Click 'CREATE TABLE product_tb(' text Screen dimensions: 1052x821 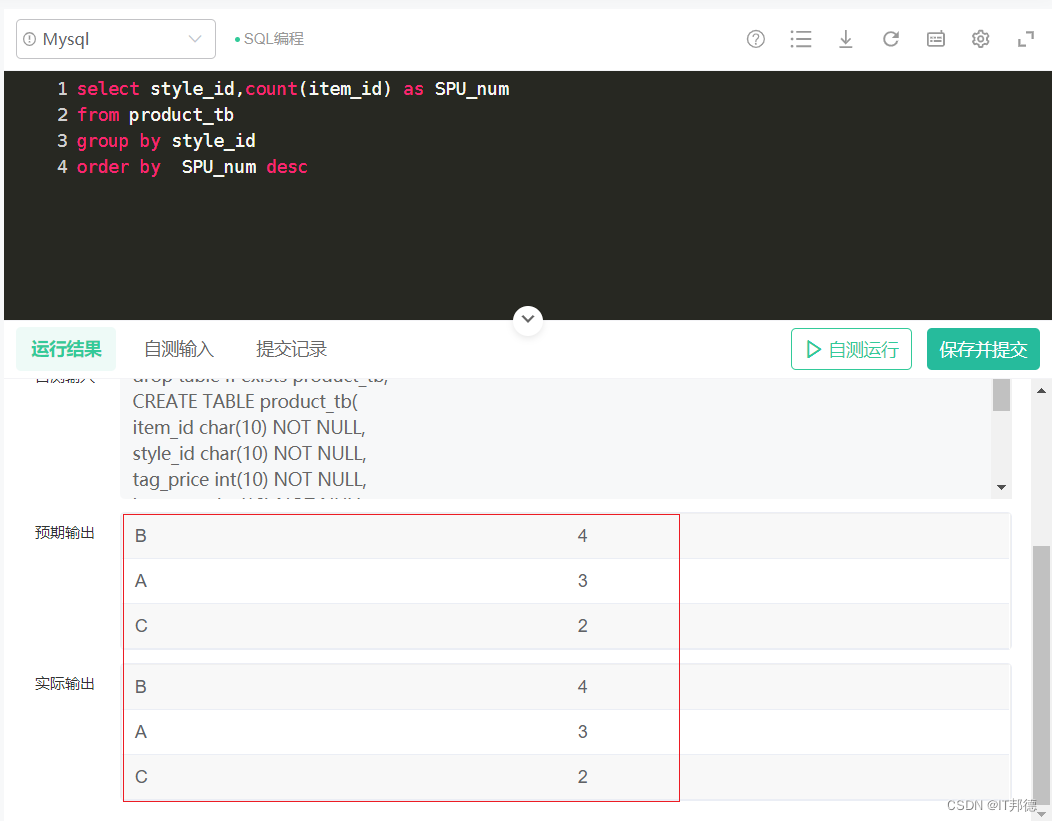246,401
